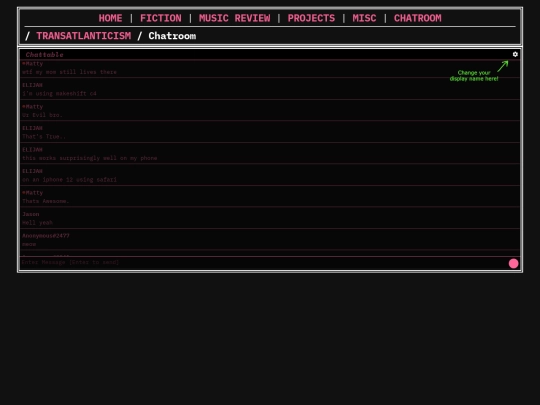Viewport: 540px width, 405px height.
Task: Select the "meow" message
Action: (x=29, y=244)
